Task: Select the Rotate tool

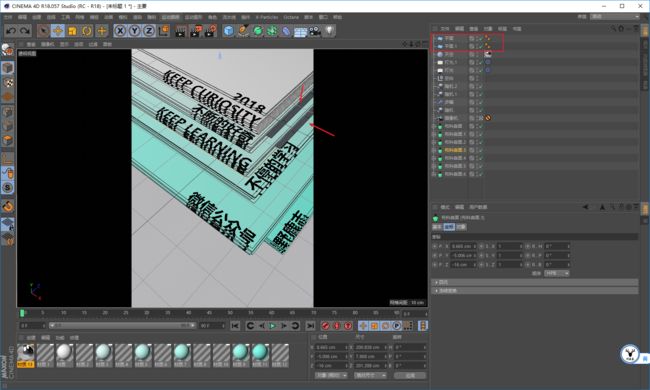Action: click(x=87, y=31)
